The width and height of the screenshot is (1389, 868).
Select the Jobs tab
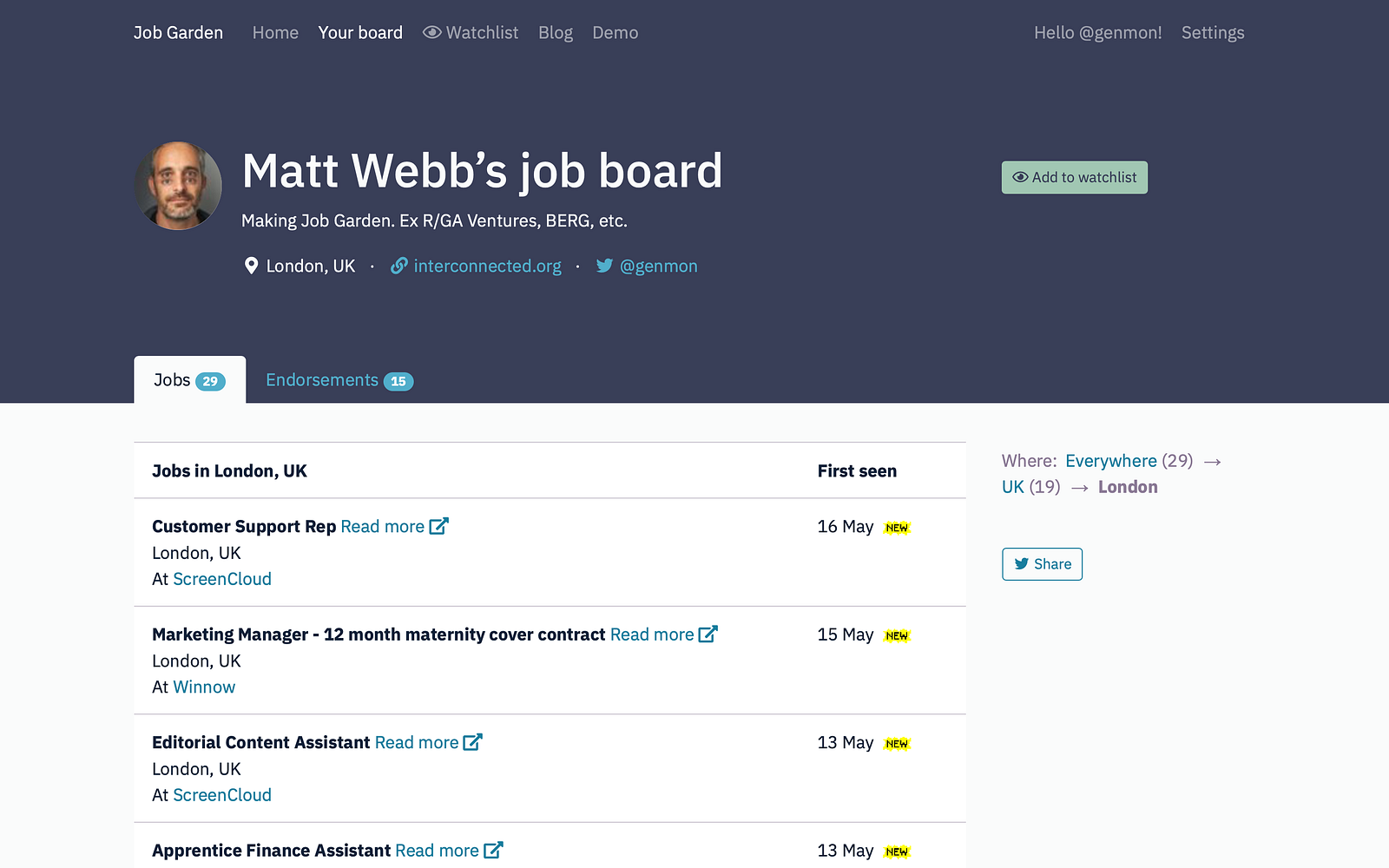(189, 380)
